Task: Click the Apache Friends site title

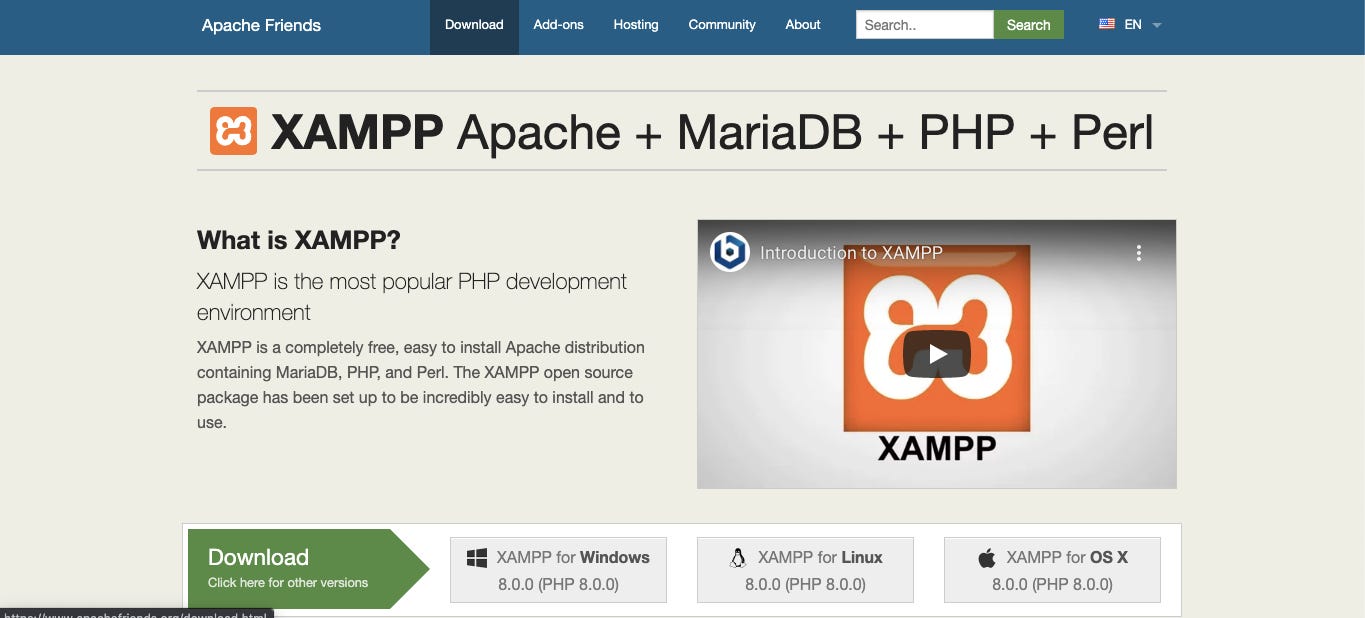Action: click(261, 25)
